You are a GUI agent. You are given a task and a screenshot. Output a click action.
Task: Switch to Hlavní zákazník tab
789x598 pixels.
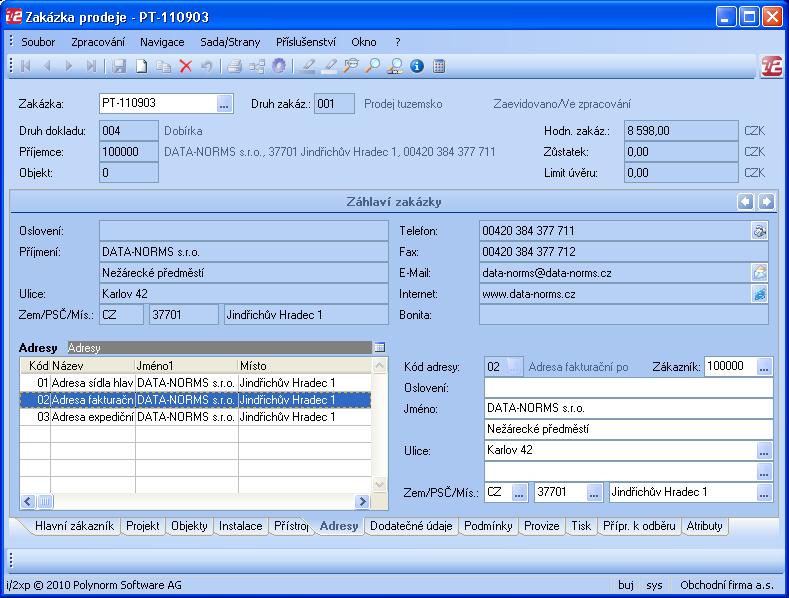[74, 526]
